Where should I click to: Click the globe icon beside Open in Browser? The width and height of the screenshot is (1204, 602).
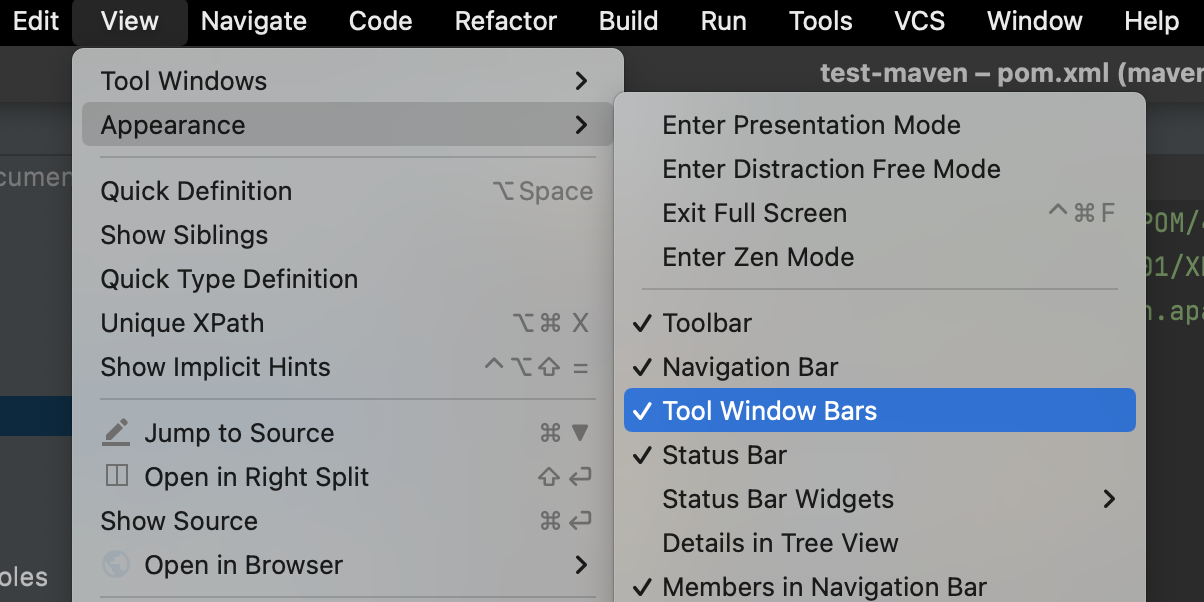pos(117,565)
